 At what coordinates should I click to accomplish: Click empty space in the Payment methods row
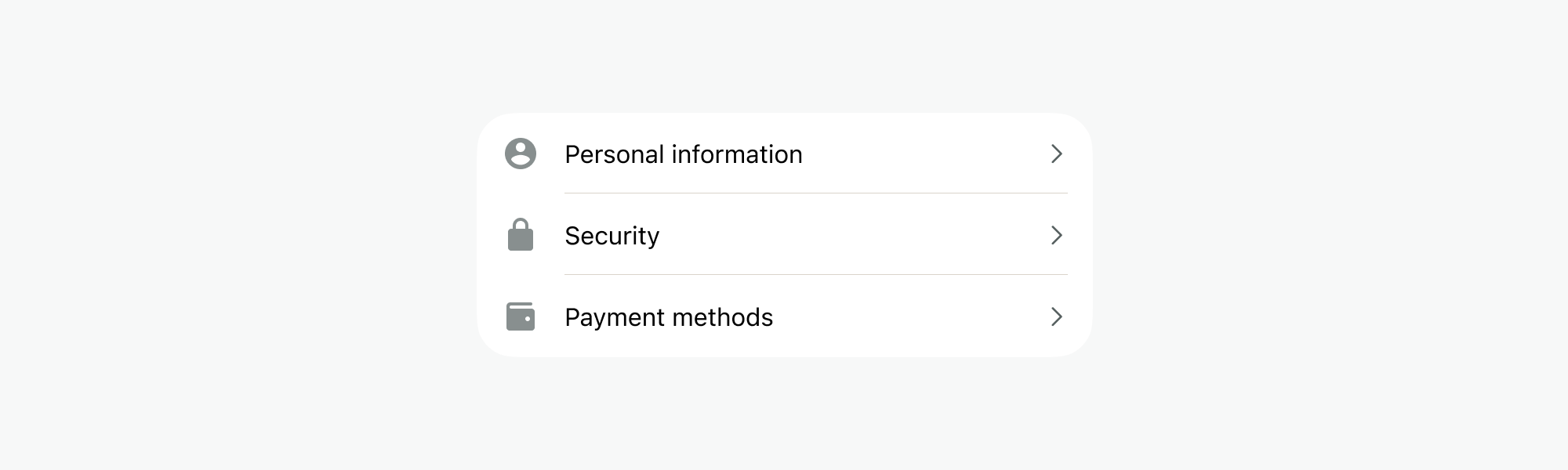point(909,316)
